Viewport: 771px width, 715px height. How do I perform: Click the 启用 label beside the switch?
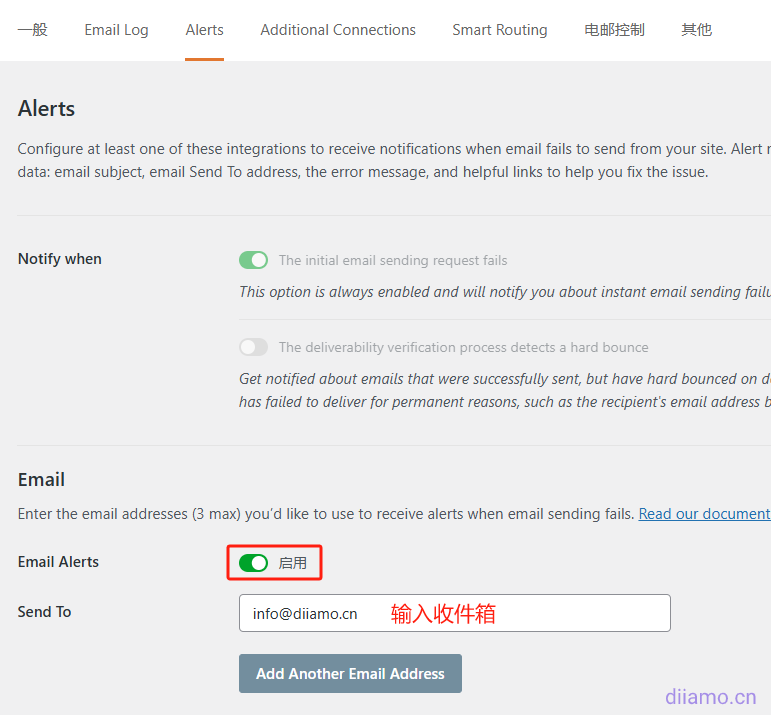pos(293,563)
